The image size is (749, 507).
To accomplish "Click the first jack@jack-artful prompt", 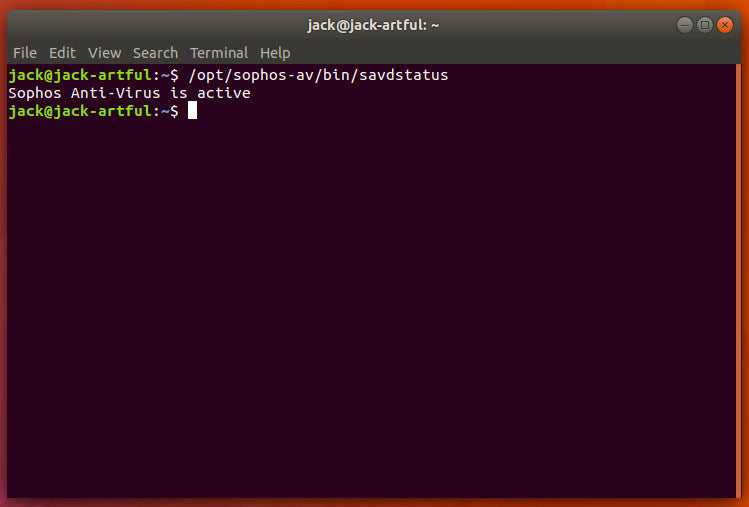I will pyautogui.click(x=82, y=76).
